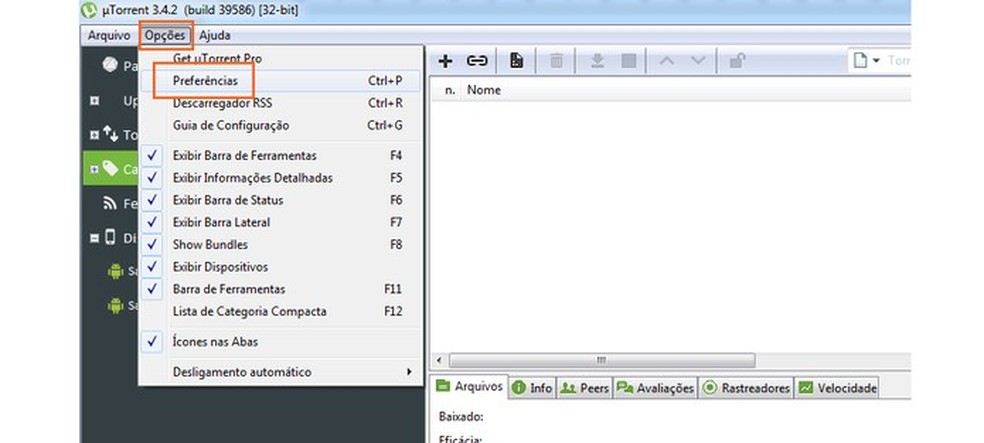Choose Lista de Categoria Compacta entry
Image resolution: width=984 pixels, height=443 pixels.
(281, 311)
